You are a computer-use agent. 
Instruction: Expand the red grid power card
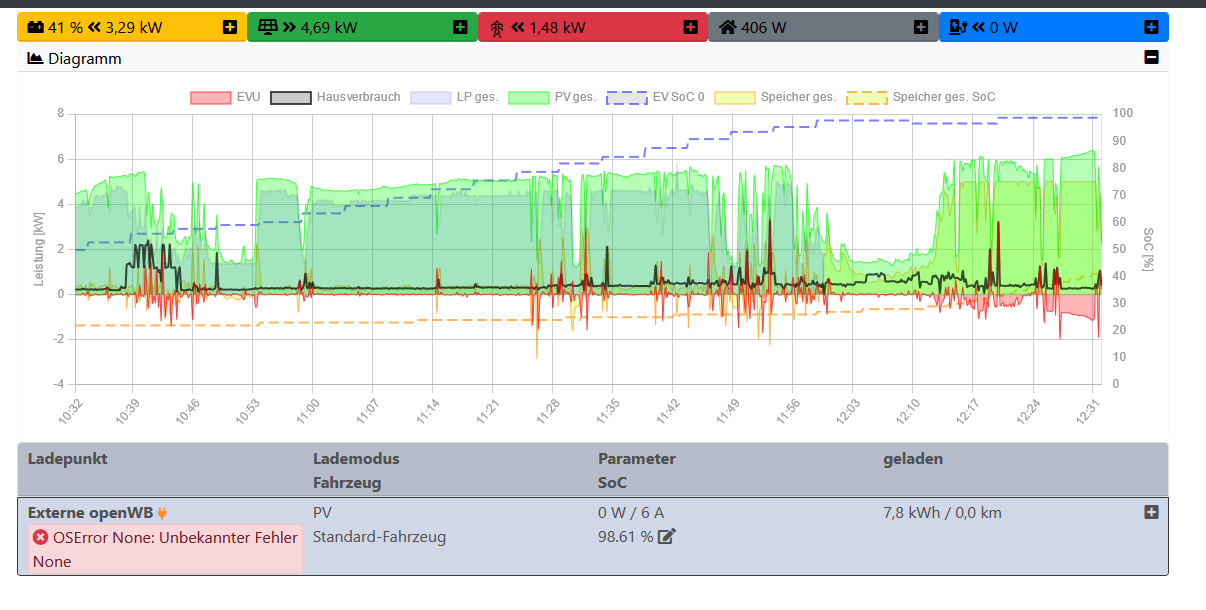click(690, 27)
